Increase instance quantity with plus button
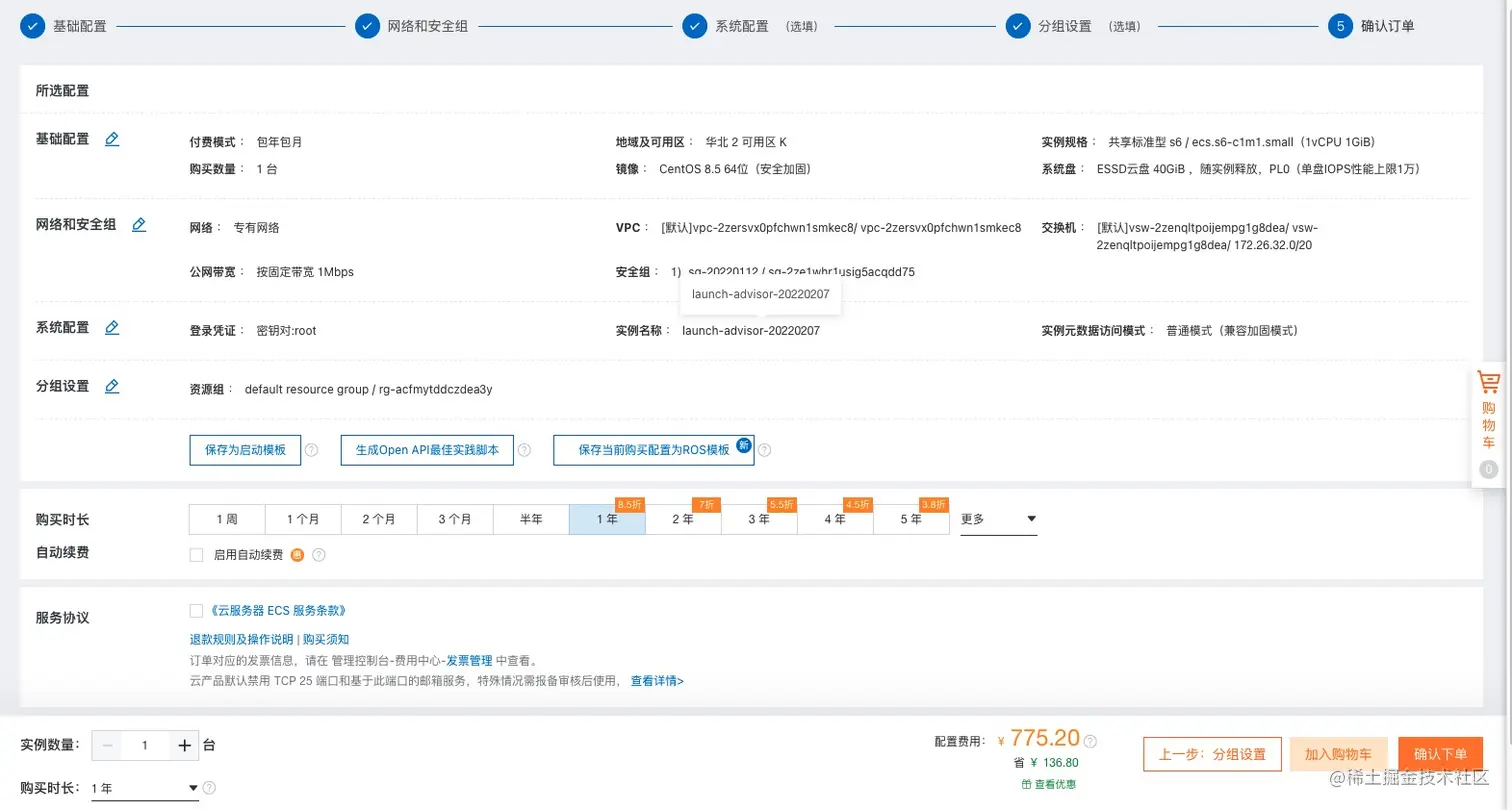Screen dimensions: 1512x810 pyautogui.click(x=184, y=745)
